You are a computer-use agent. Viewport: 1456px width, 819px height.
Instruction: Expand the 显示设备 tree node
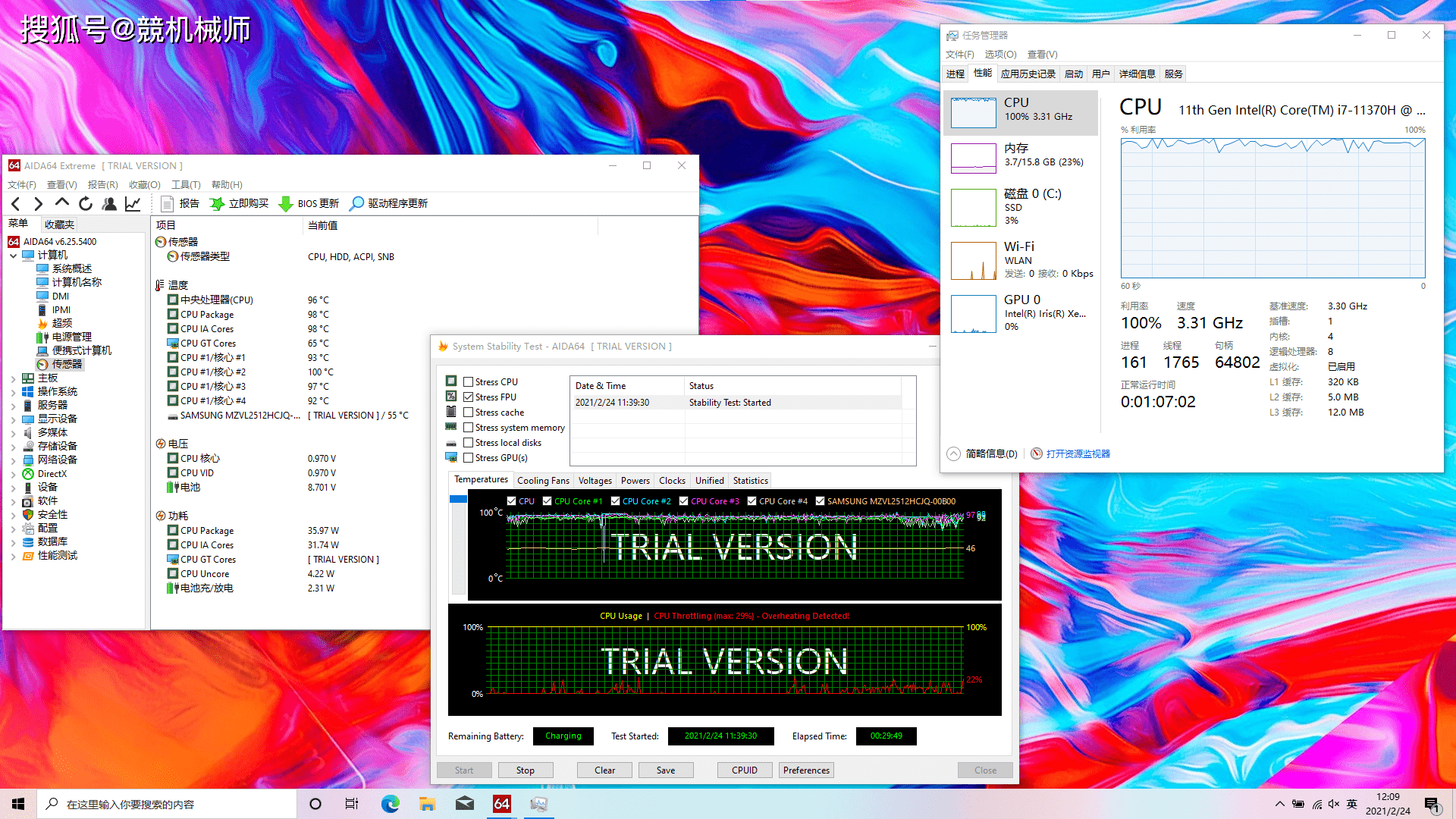coord(14,419)
